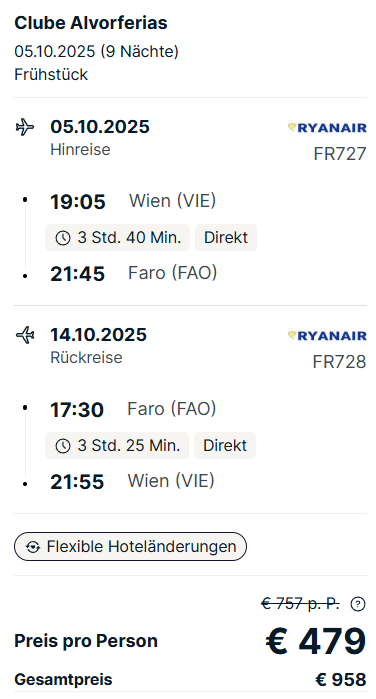Viewport: 376px width, 699px height.
Task: Click the clock icon beside 3 Std. 40 Min.
Action: coord(63,238)
